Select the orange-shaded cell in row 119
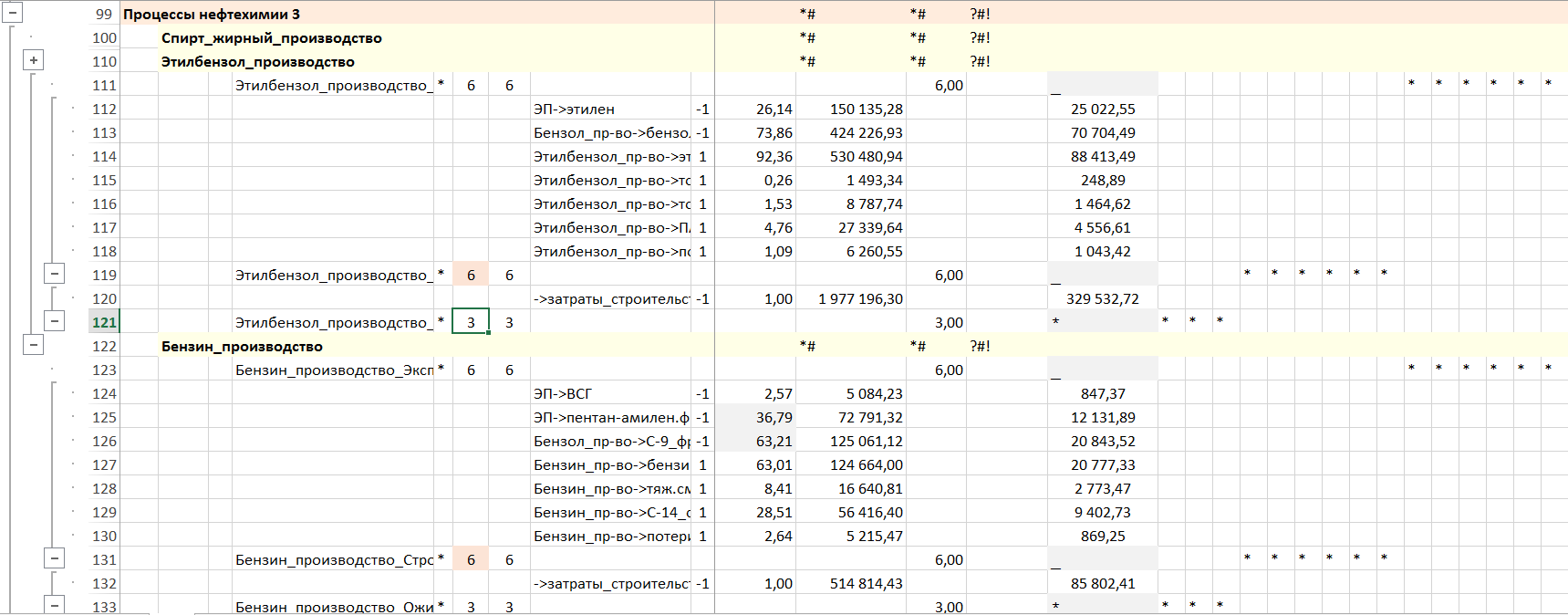Image resolution: width=1568 pixels, height=615 pixels. click(471, 275)
